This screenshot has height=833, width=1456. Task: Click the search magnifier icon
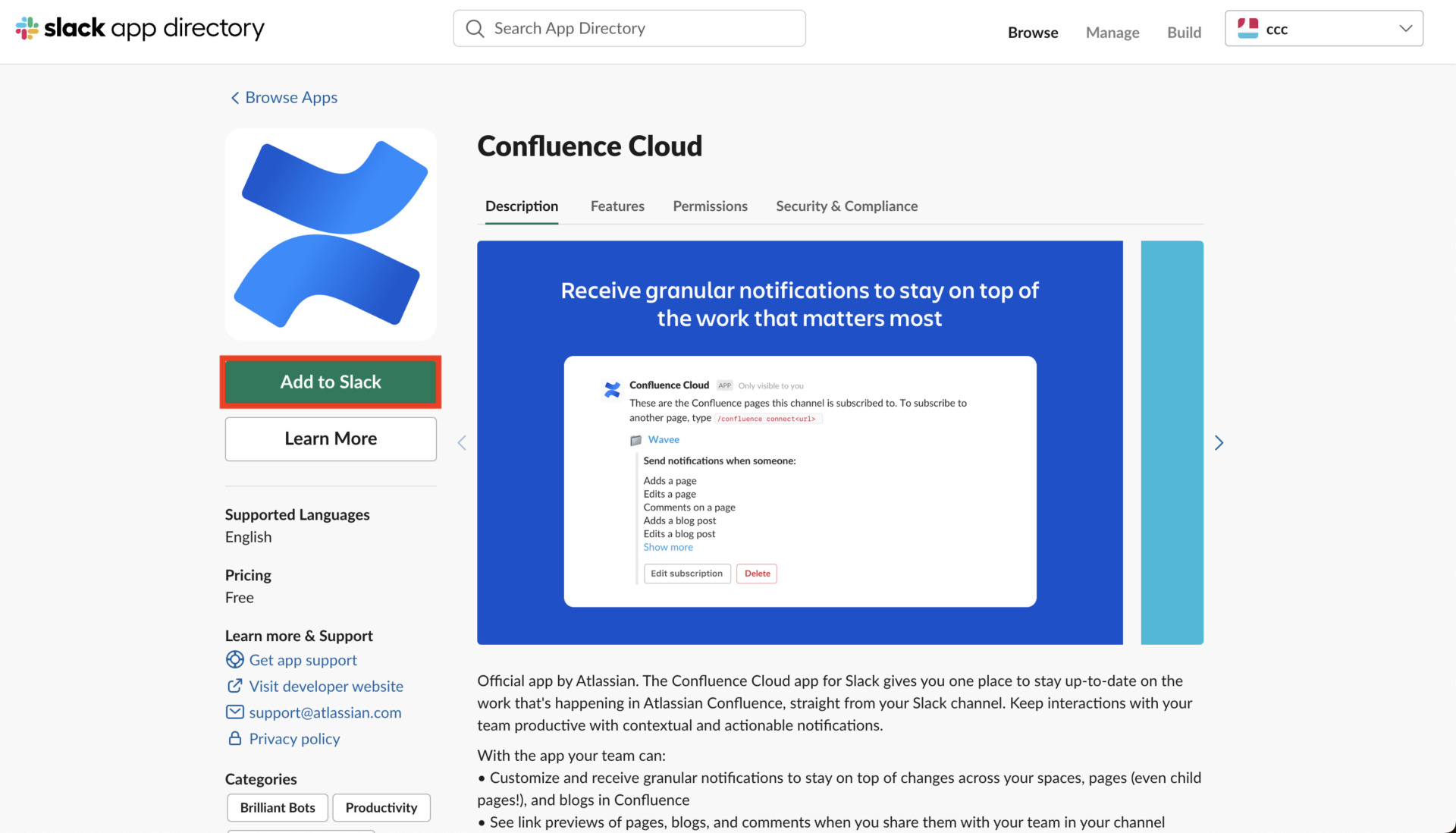(475, 29)
